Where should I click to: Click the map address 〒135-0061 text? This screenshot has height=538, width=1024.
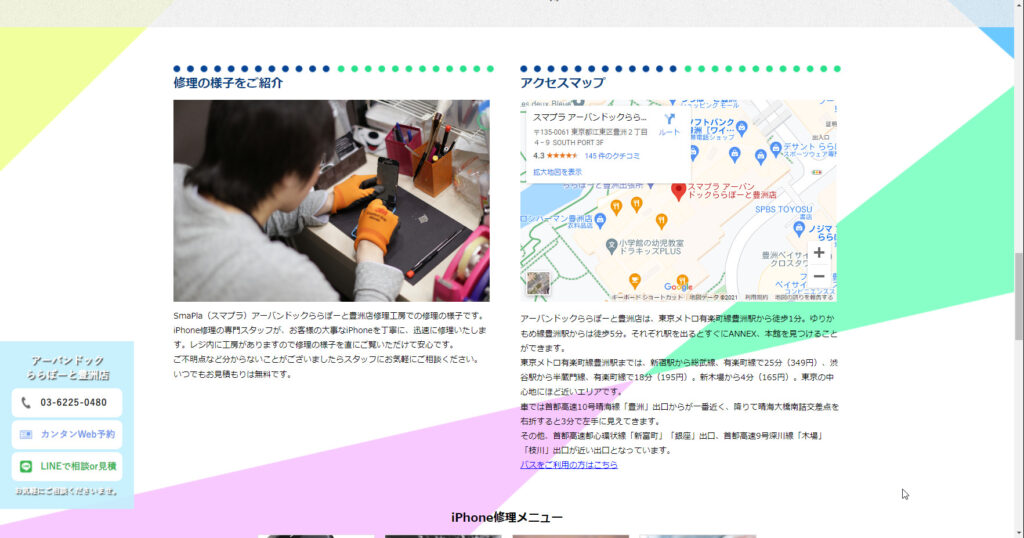point(590,137)
